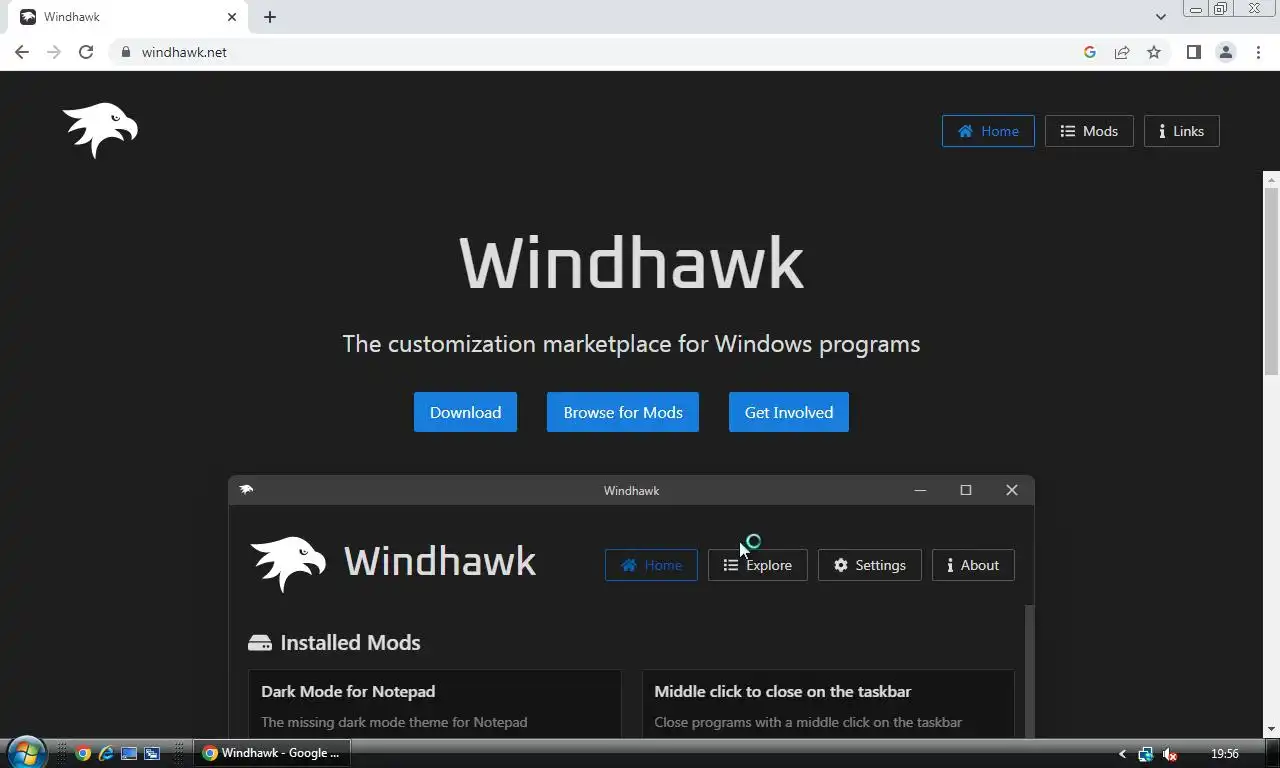Click the customization marketplace tagline
Screen dimensions: 1280x768
click(x=631, y=344)
